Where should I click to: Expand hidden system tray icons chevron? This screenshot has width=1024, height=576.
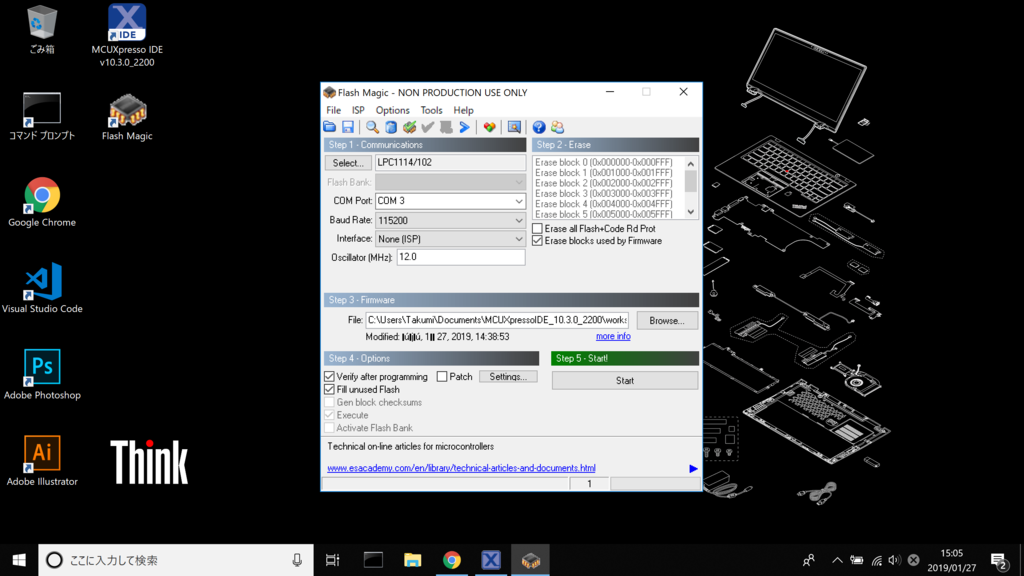tap(837, 560)
